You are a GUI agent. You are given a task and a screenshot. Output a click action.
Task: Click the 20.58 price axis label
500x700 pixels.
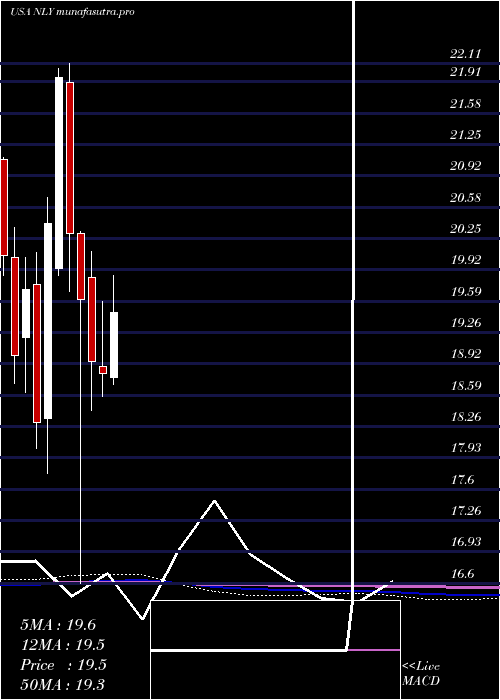(466, 198)
